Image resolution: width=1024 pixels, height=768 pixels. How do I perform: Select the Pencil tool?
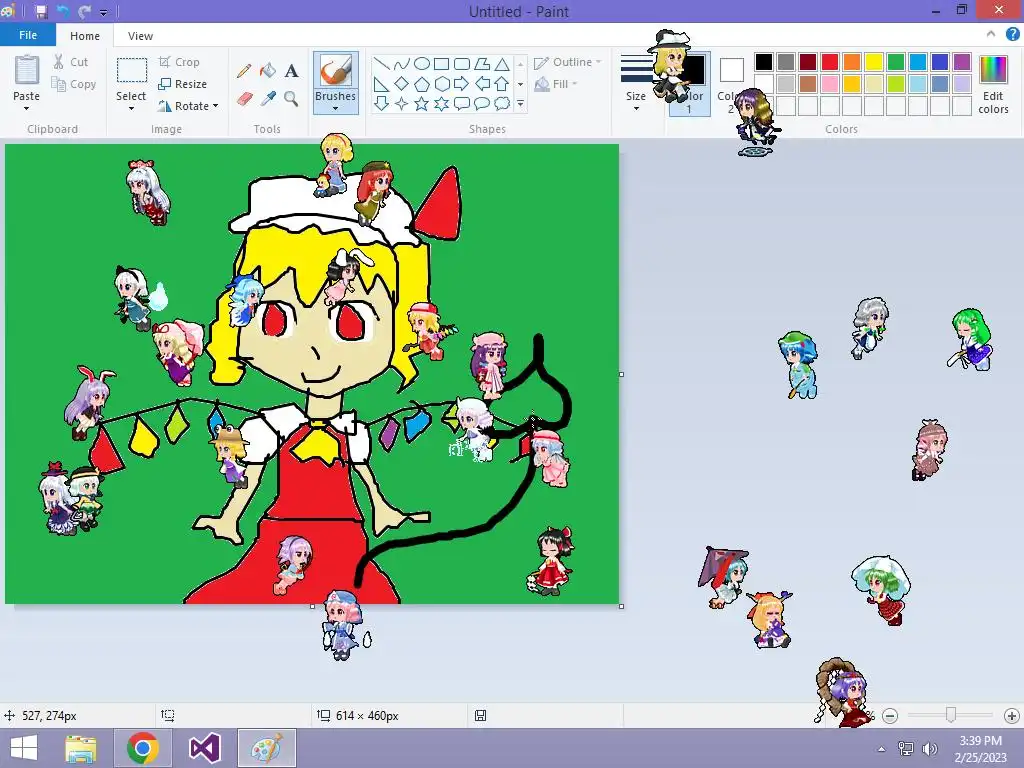244,71
